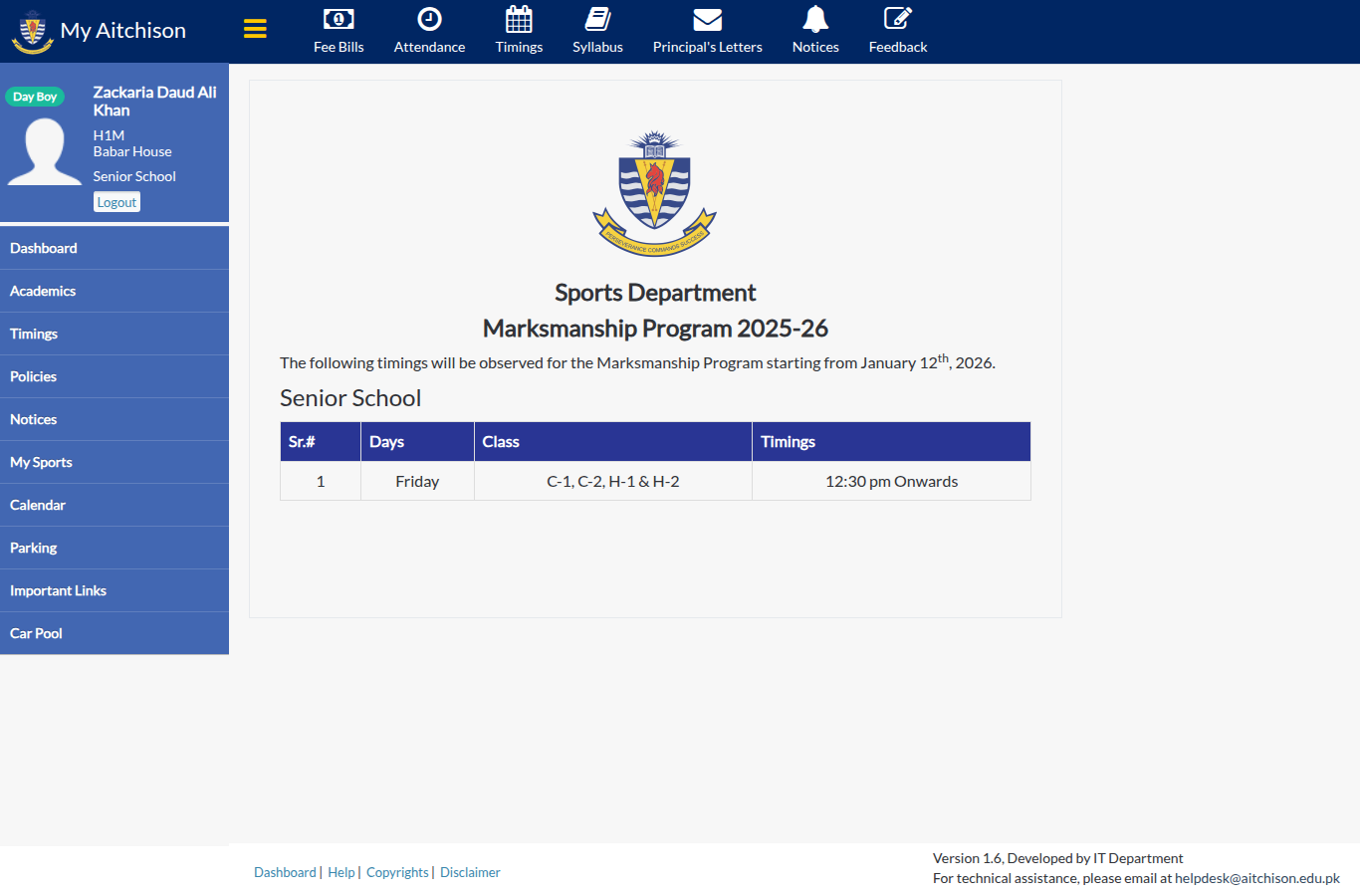Screen dimensions: 1360x896
Task: Click the Class column header
Action: click(613, 441)
